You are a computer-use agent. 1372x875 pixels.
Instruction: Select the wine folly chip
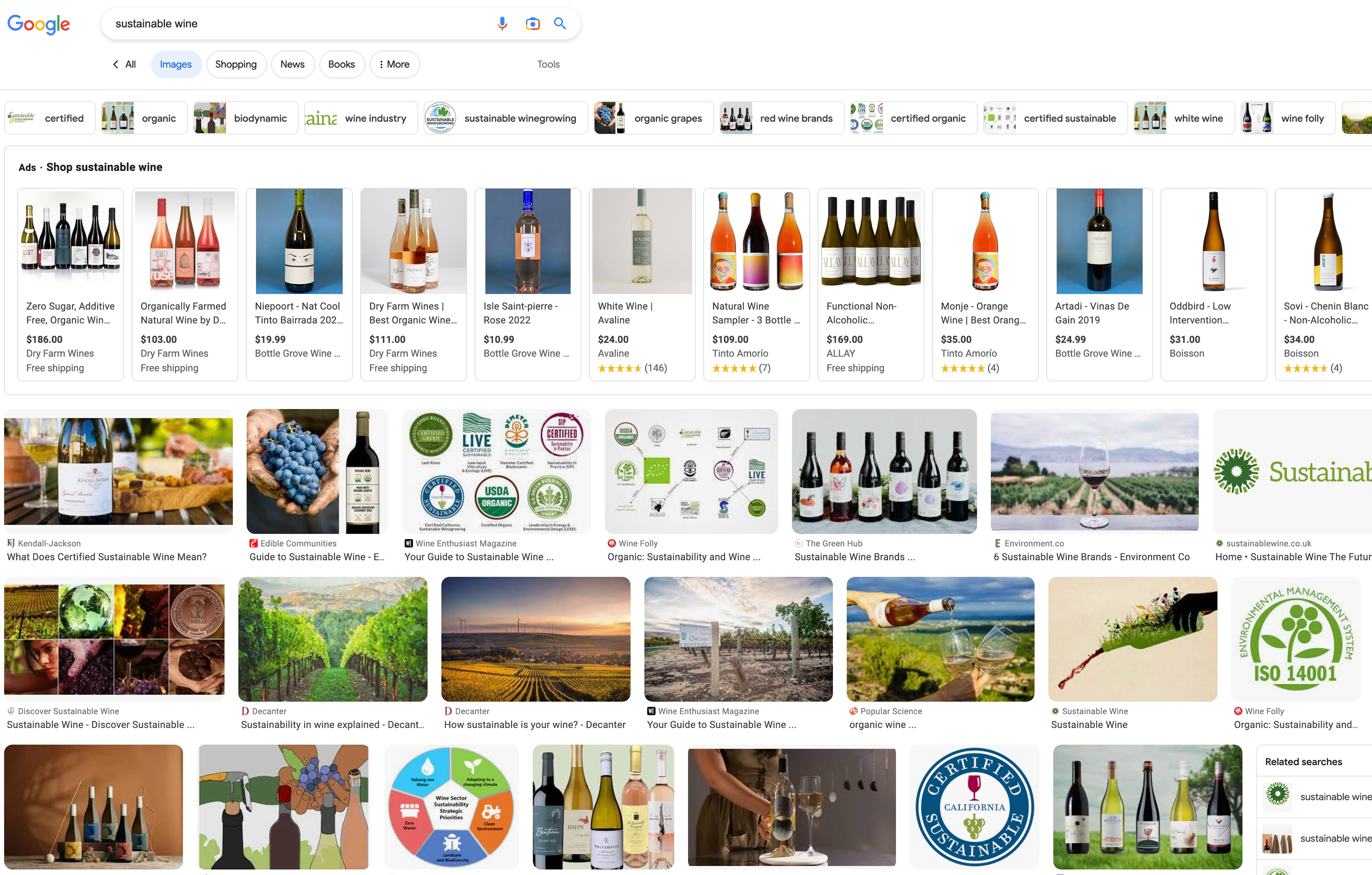coord(1288,118)
